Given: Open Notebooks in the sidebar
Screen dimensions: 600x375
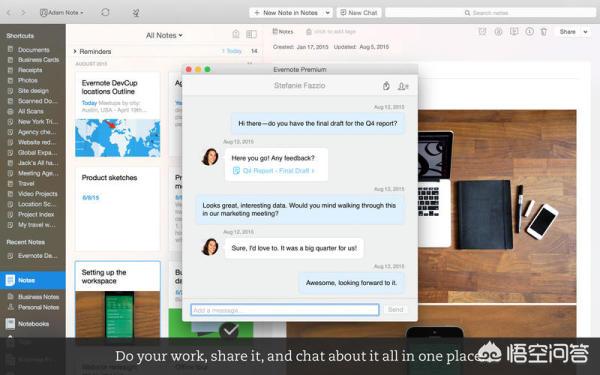Looking at the screenshot, I should [x=33, y=324].
